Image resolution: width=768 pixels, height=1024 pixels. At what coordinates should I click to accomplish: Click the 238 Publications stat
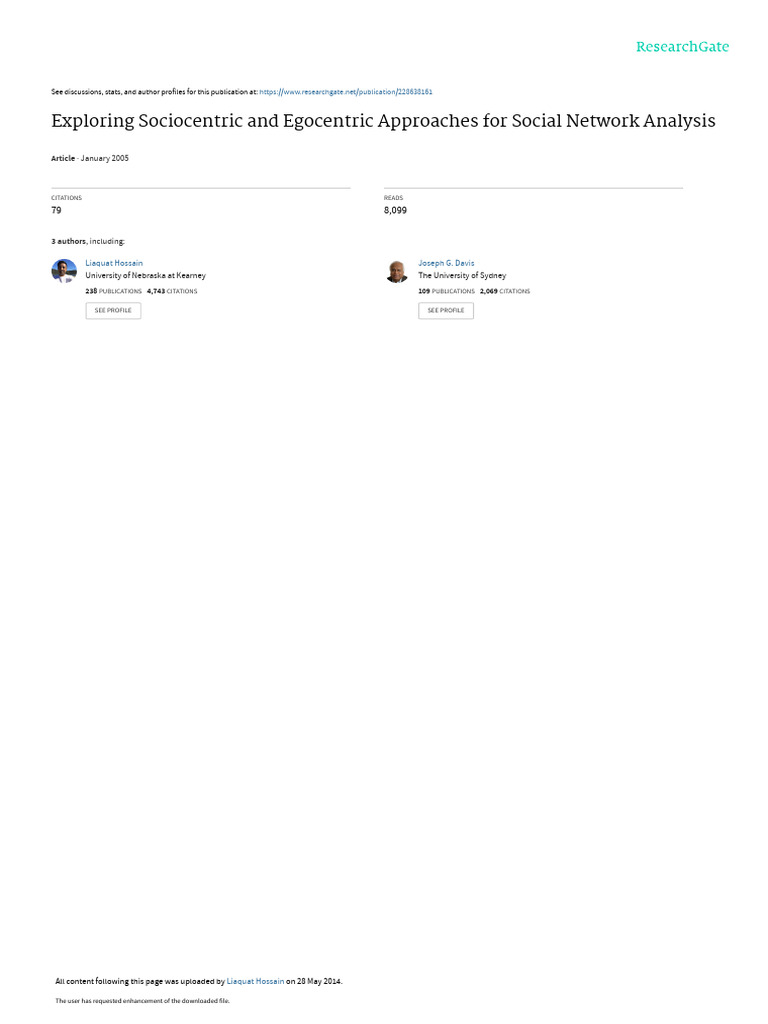click(114, 291)
